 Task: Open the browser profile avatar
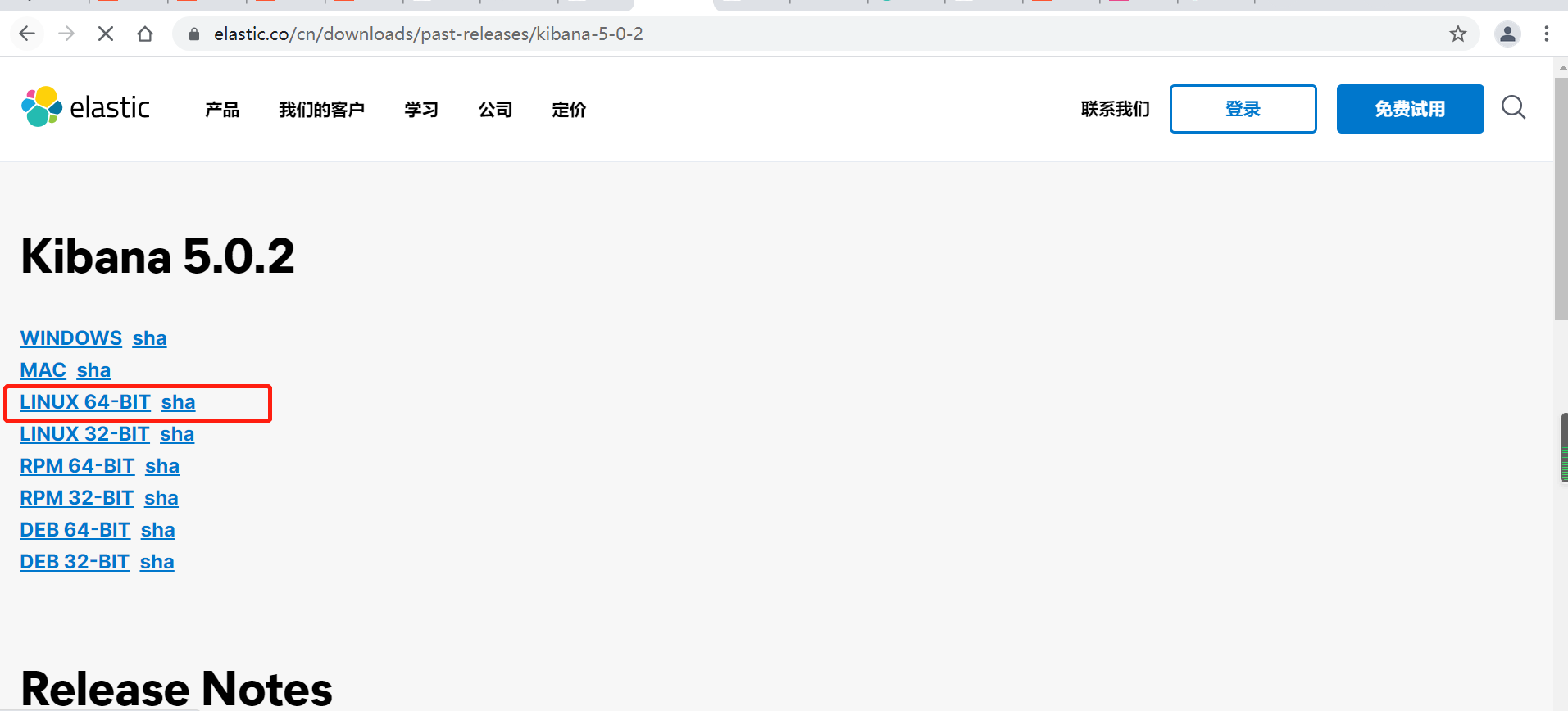pos(1507,34)
